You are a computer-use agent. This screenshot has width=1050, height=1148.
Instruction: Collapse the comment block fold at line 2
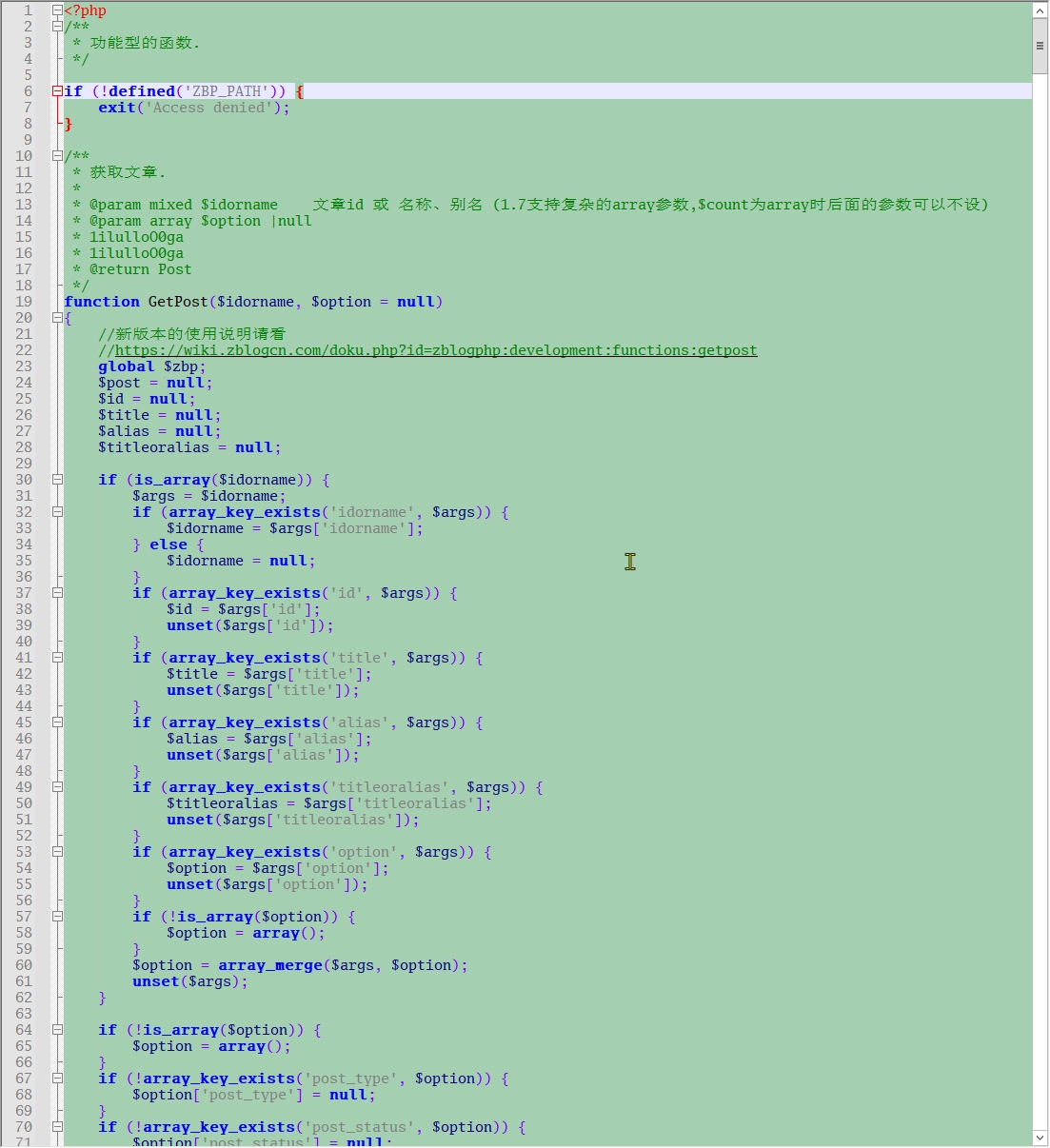pos(57,27)
